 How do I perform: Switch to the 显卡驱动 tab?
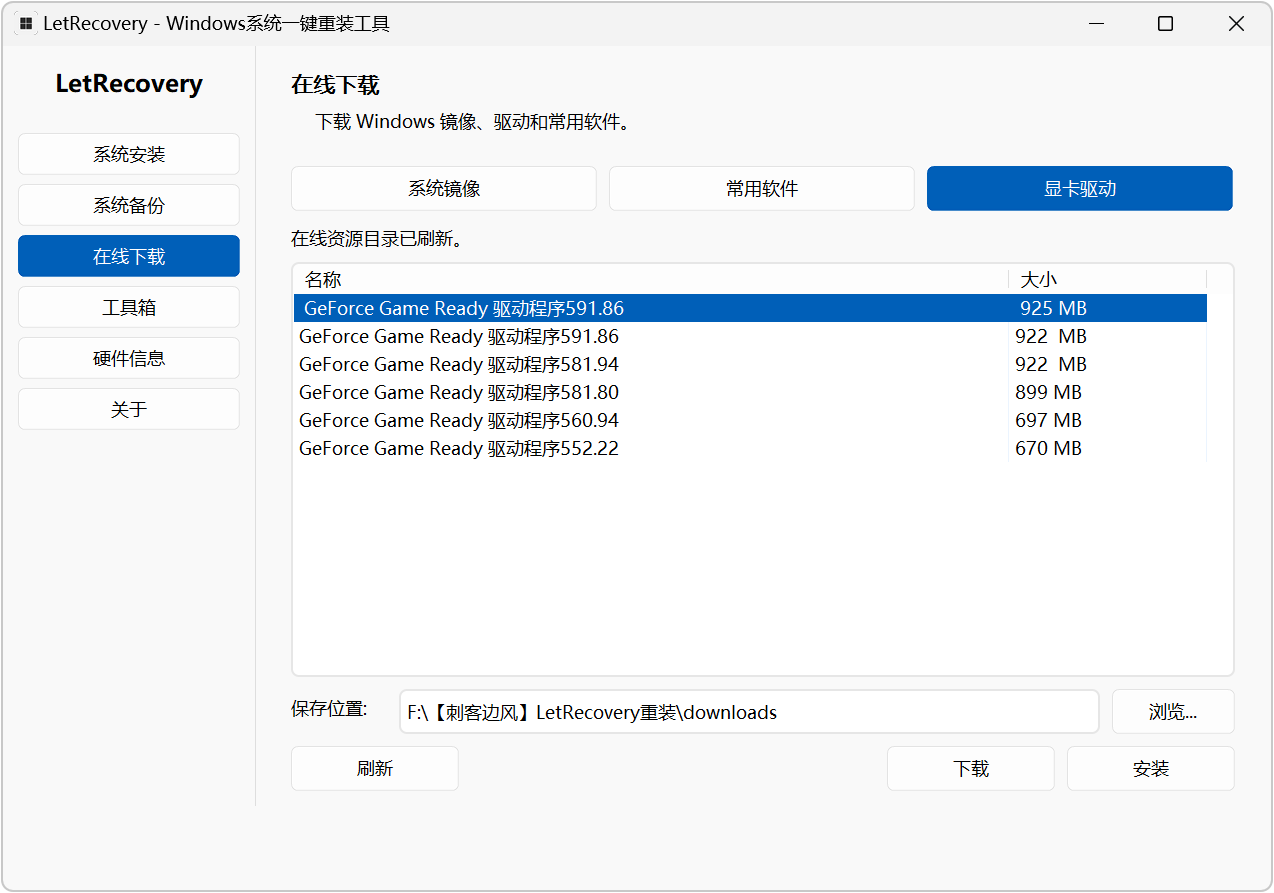pos(1080,188)
